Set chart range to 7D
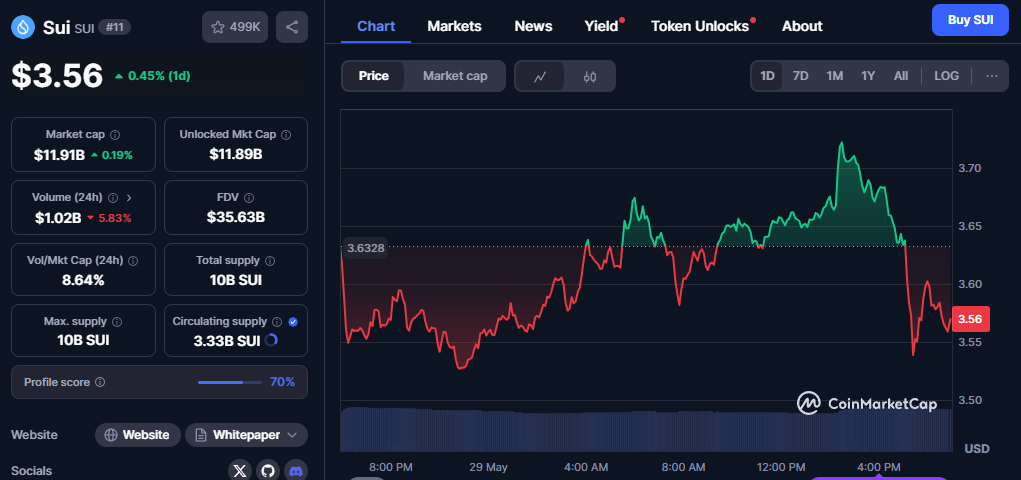Viewport: 1021px width, 480px height. (x=800, y=76)
